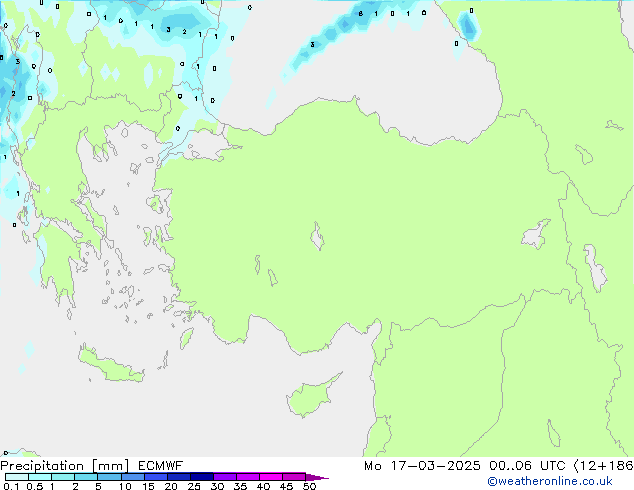Select the dark navy 25–30 mm swatch
Screen dimensions: 634x490
pyautogui.click(x=201, y=477)
